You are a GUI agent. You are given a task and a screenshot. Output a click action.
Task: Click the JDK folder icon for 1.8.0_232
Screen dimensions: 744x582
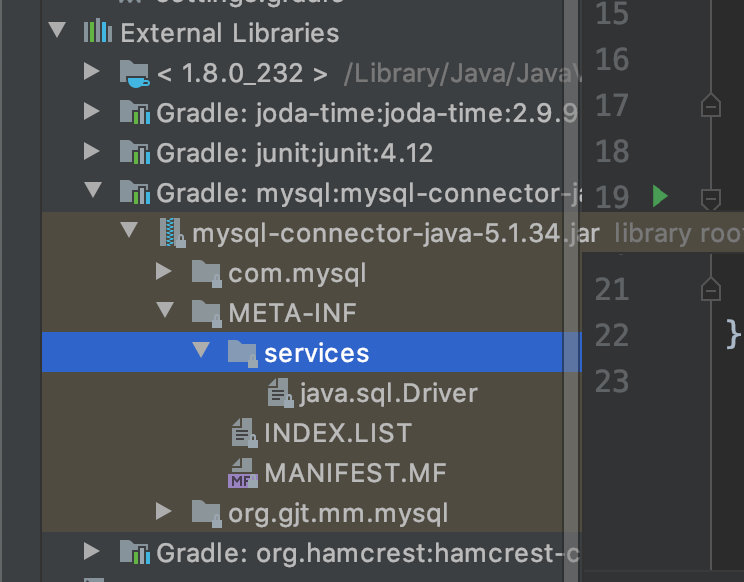click(134, 74)
